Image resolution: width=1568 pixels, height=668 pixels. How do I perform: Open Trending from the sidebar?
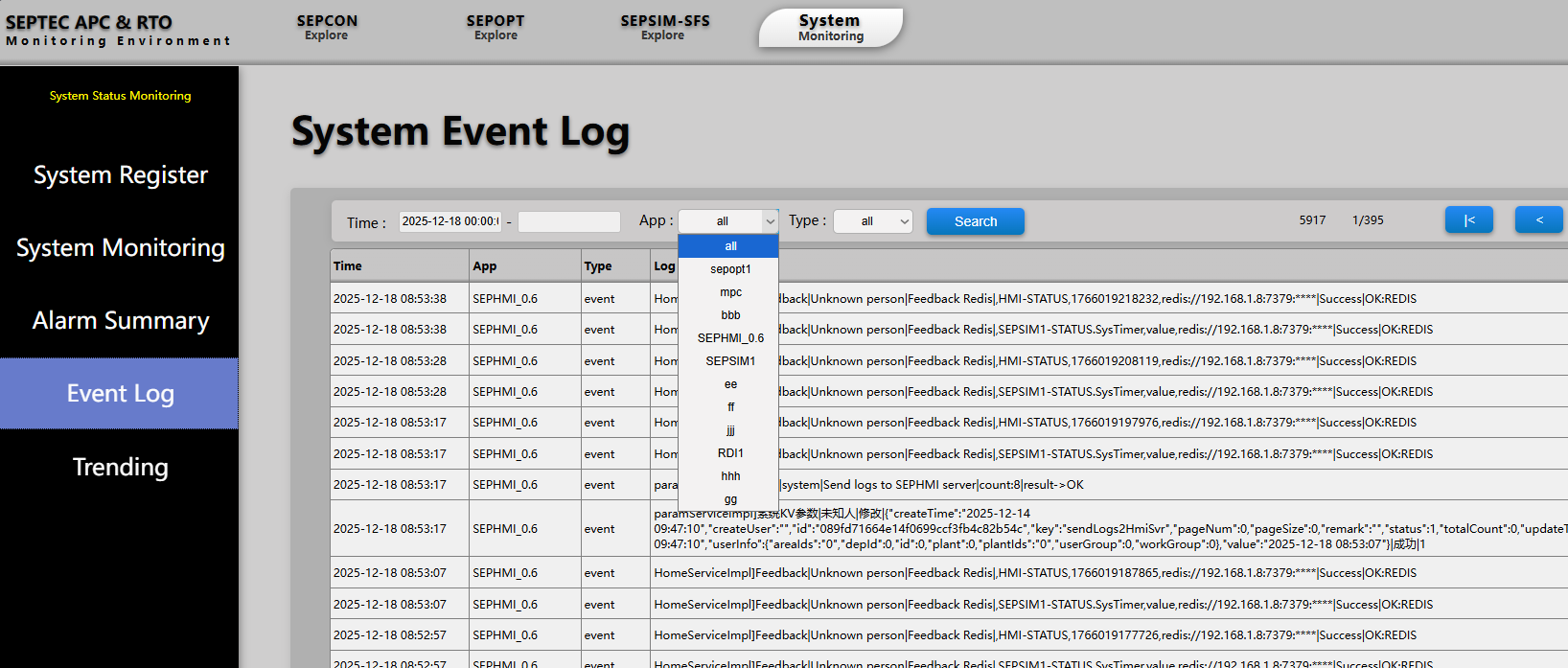[120, 467]
